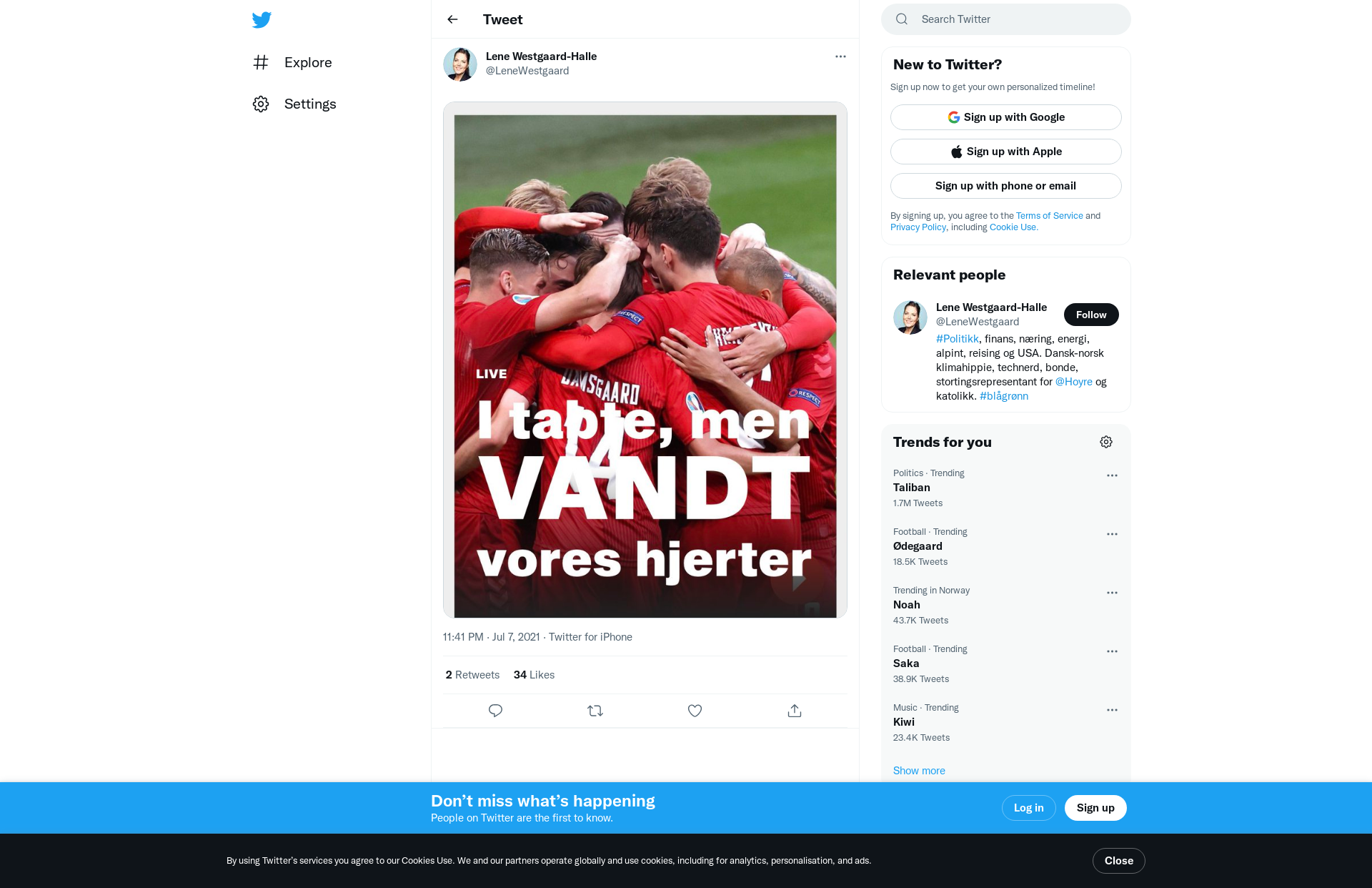The width and height of the screenshot is (1372, 888).
Task: Open more options for Ødegaard trend
Action: pos(1112,534)
